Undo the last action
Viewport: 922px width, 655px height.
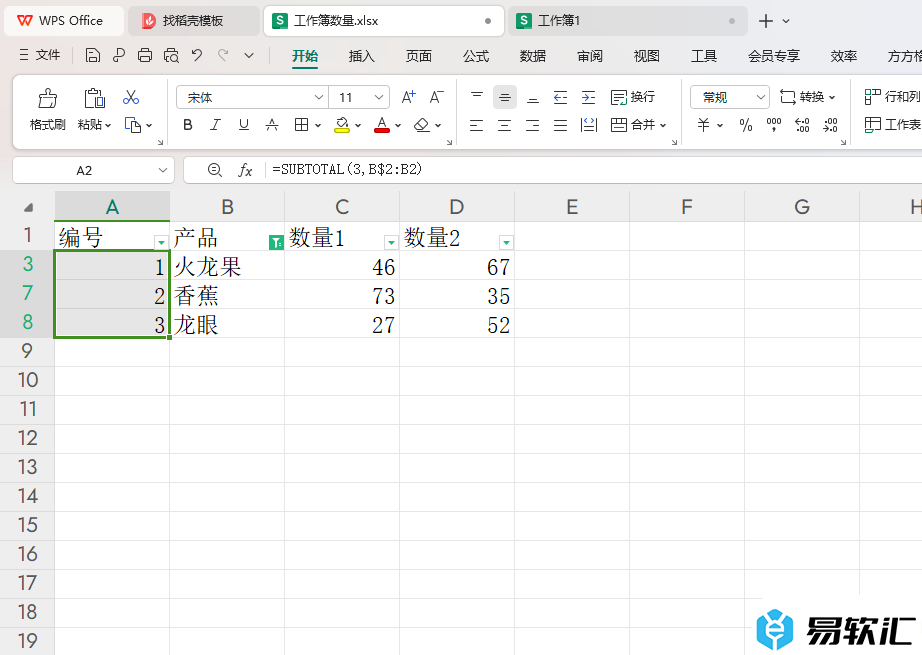[x=197, y=55]
